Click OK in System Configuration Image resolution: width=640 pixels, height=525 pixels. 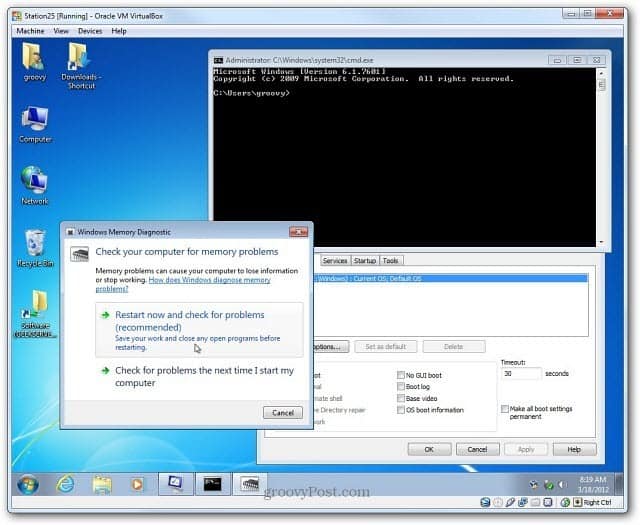tap(429, 449)
